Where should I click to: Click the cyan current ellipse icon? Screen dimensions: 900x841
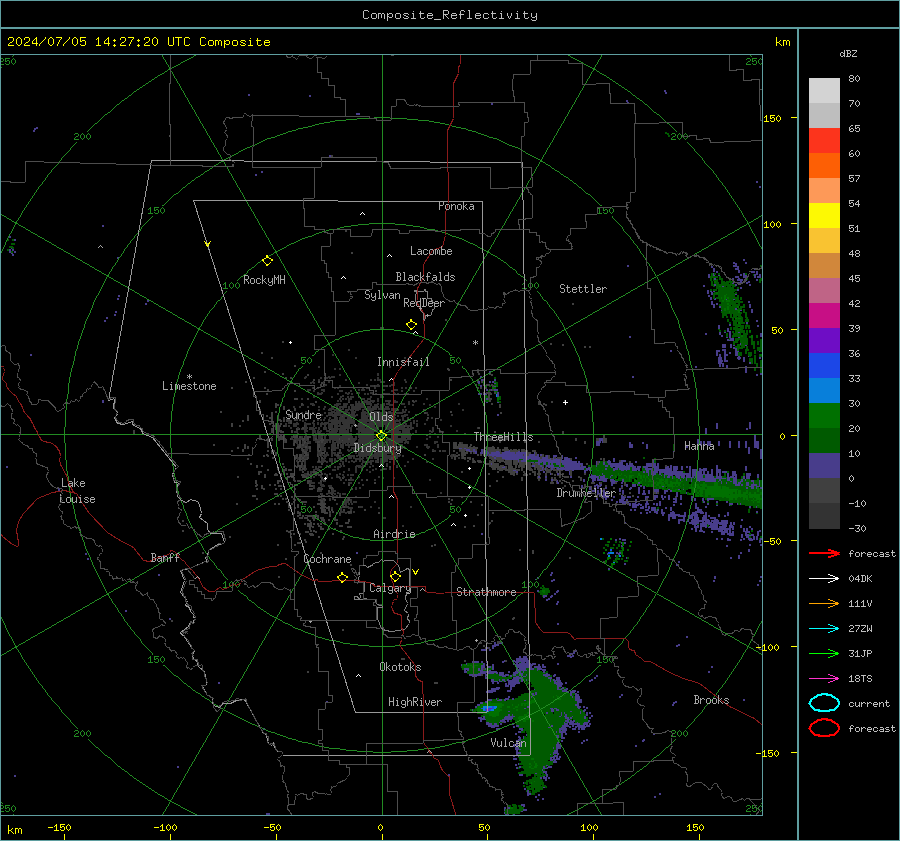[824, 703]
